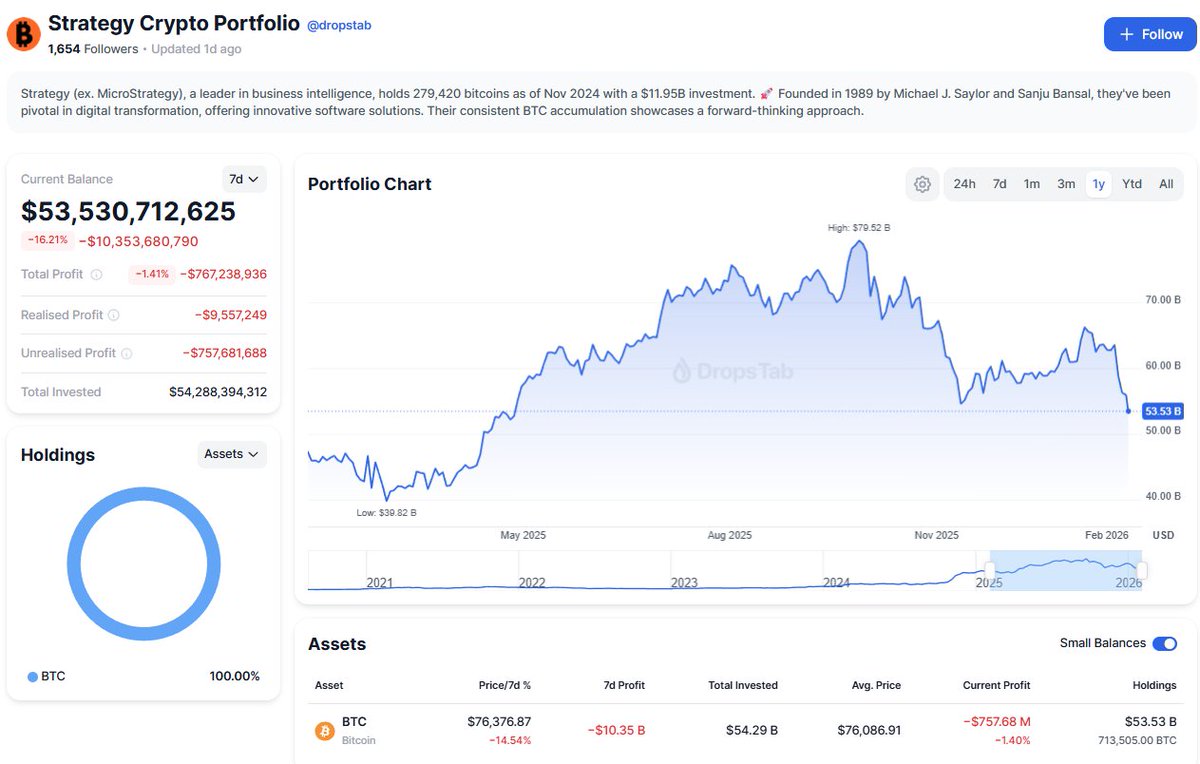Click the right range slider handle at 2026
Image resolution: width=1200 pixels, height=764 pixels.
click(x=1142, y=570)
